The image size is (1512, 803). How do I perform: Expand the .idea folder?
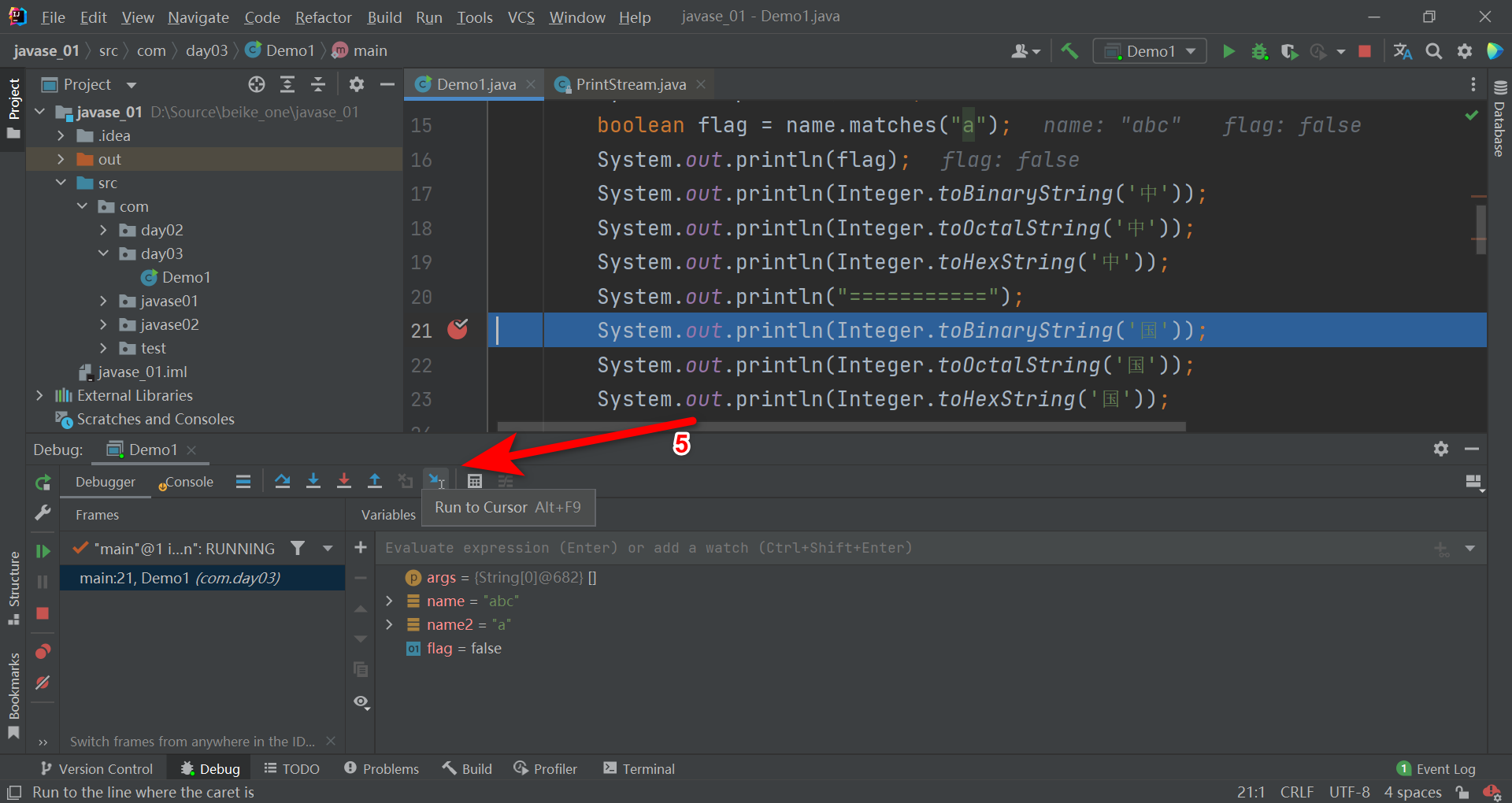pyautogui.click(x=61, y=135)
